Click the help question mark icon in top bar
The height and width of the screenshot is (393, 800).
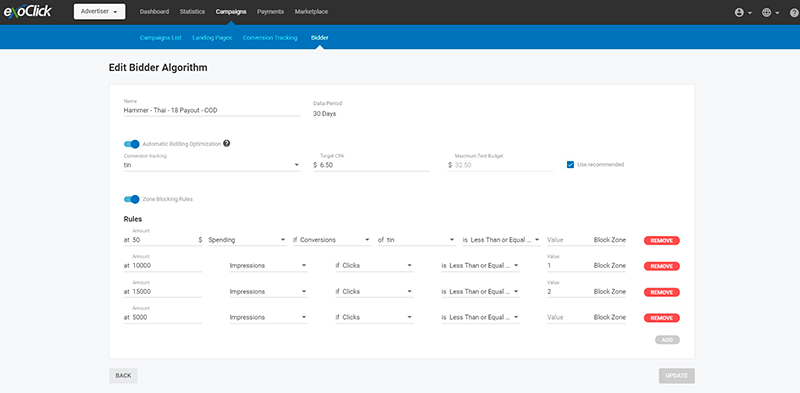coord(793,13)
